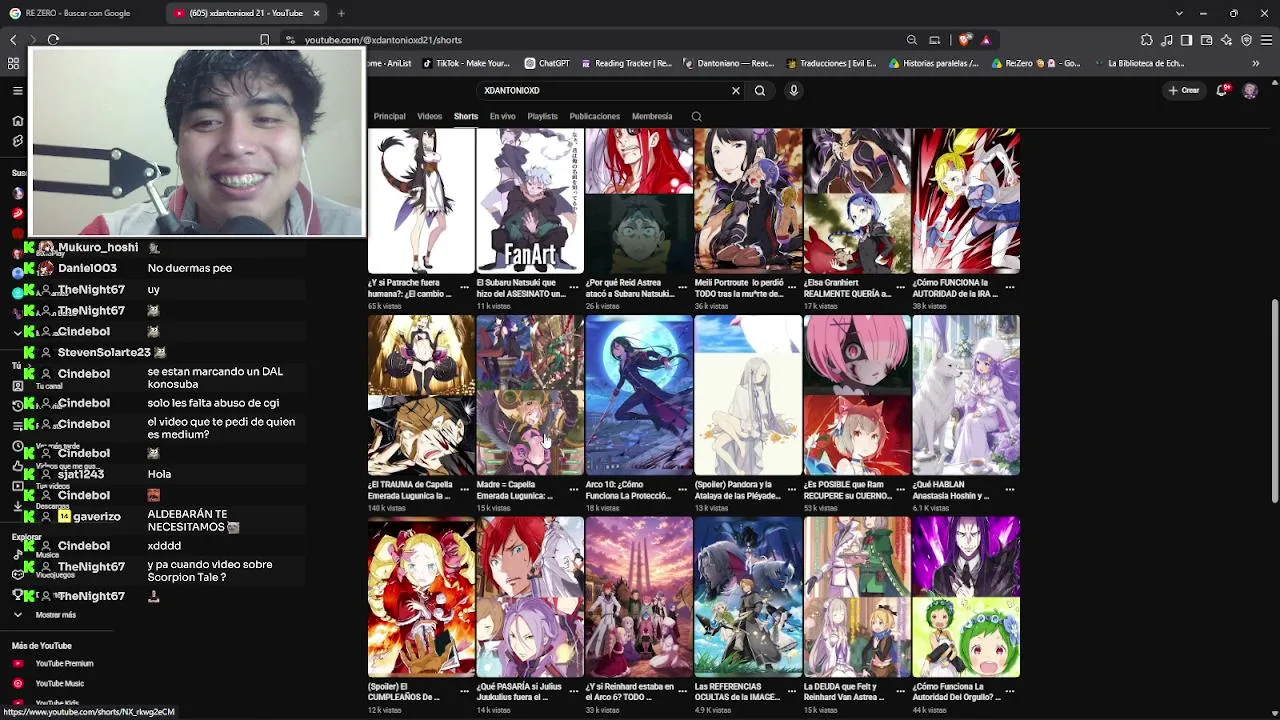1280x720 pixels.
Task: Open the Brave Wallet icon
Action: [1207, 40]
